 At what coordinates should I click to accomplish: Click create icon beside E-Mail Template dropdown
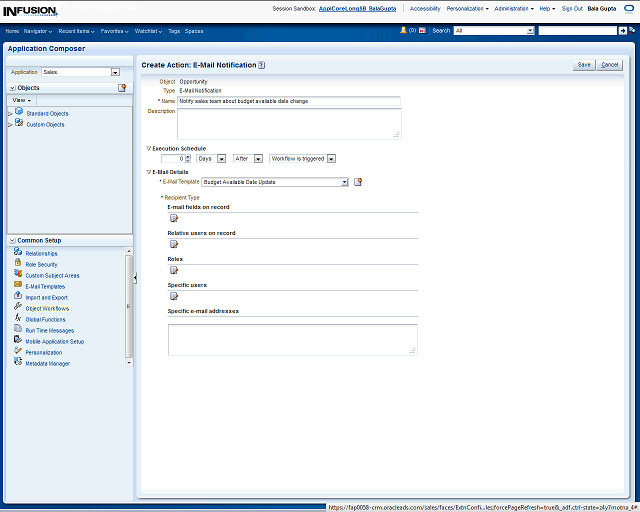(x=358, y=182)
